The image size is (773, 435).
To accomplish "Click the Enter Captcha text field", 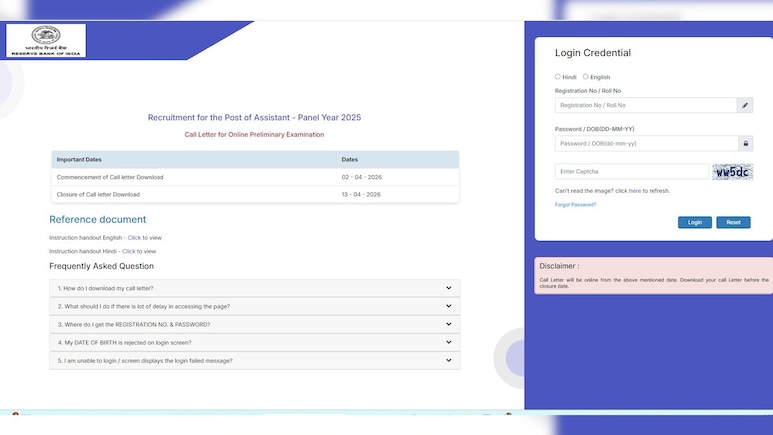I will (x=631, y=172).
